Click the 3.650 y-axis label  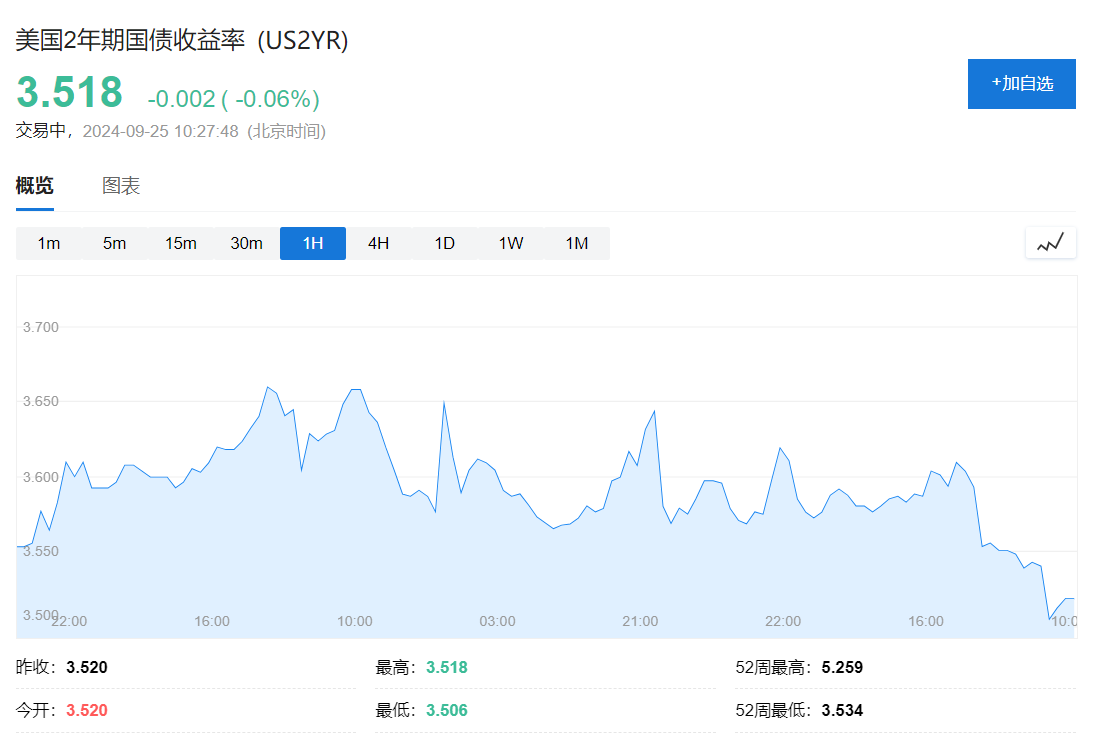click(41, 401)
